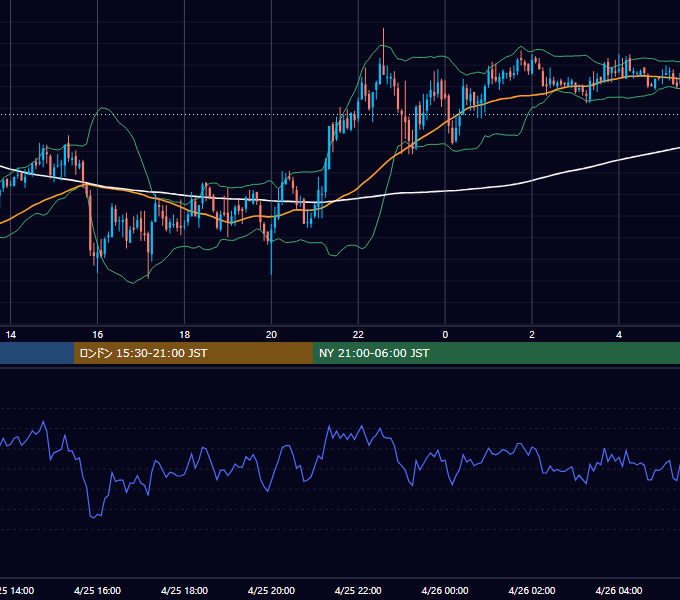Image resolution: width=680 pixels, height=600 pixels.
Task: Click the 4/25 18:00 label on the indicator axis
Action: point(184,590)
